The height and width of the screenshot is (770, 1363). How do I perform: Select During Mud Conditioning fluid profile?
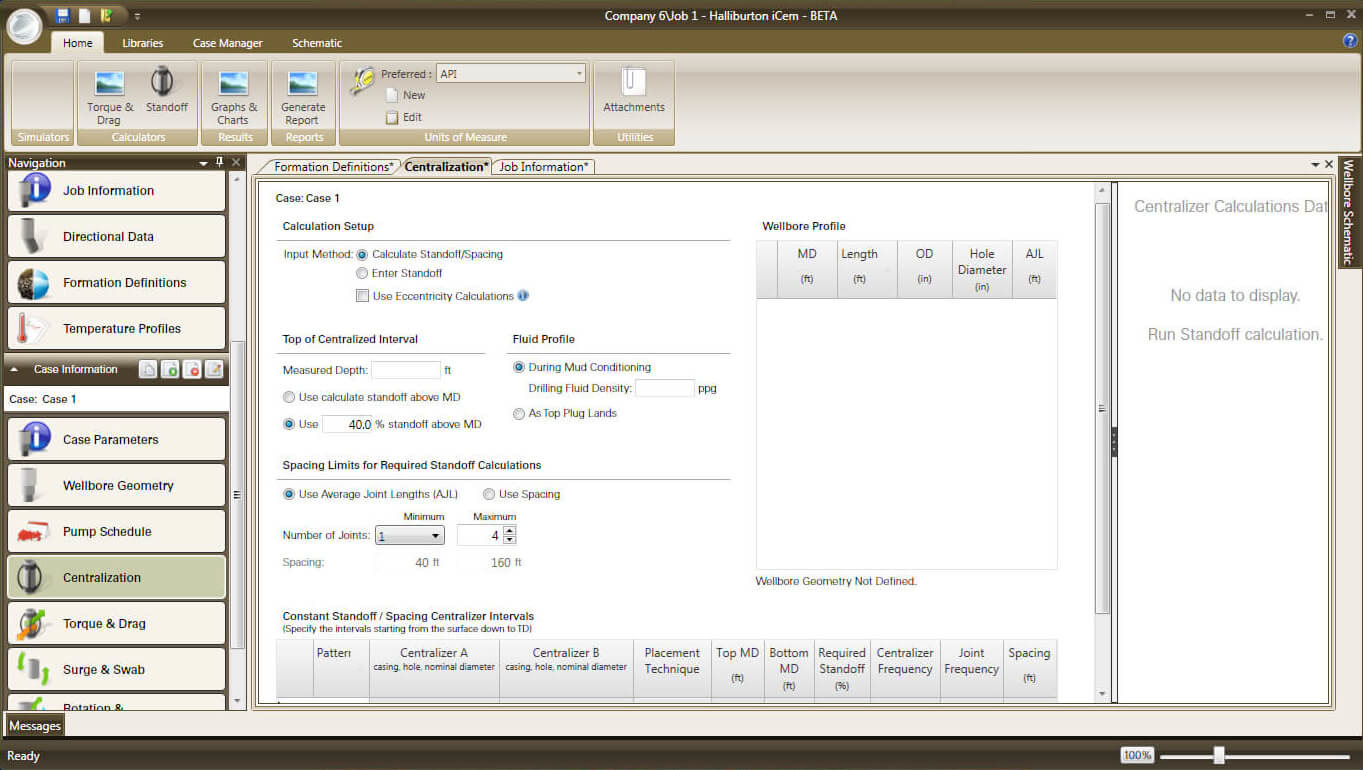[519, 367]
